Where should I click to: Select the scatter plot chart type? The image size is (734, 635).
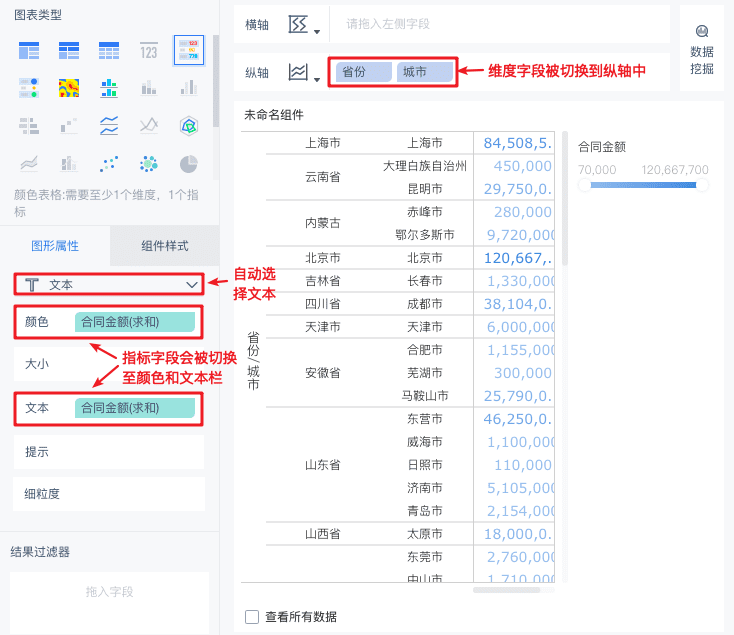tap(109, 164)
